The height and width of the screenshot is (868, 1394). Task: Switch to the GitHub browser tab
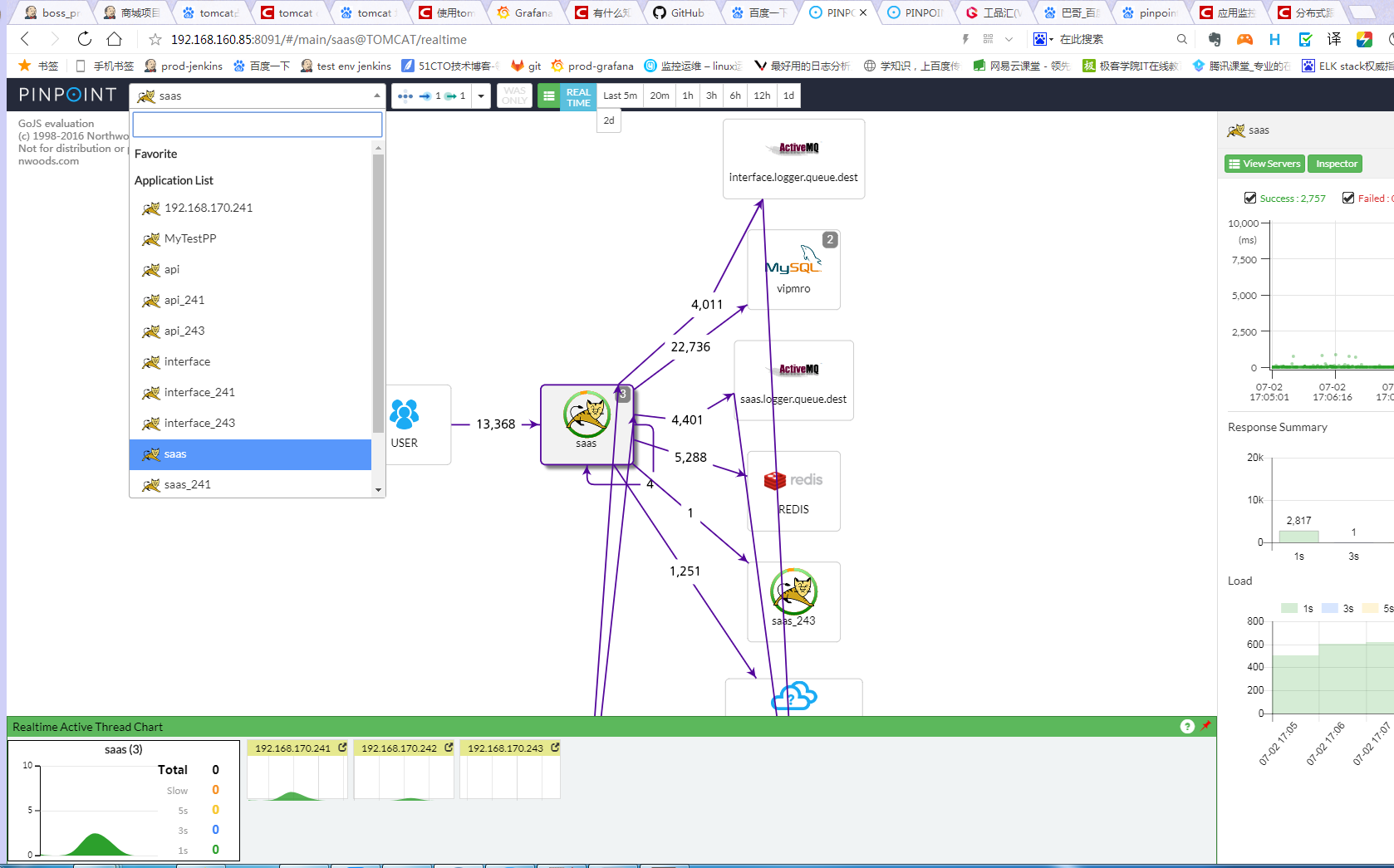pos(680,12)
